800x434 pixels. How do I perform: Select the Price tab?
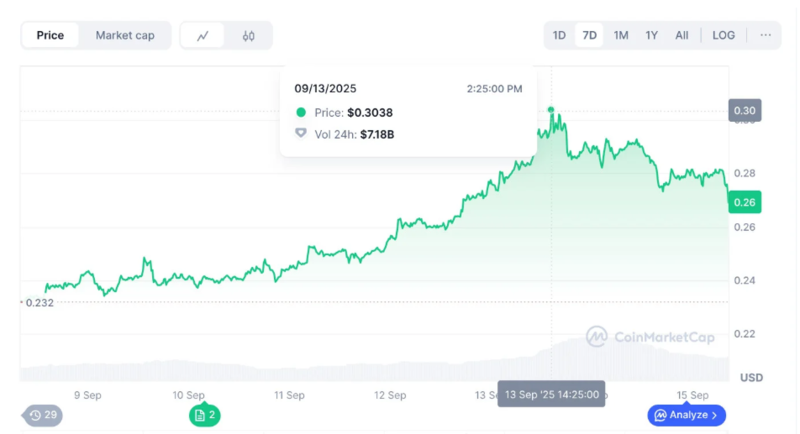(x=50, y=36)
